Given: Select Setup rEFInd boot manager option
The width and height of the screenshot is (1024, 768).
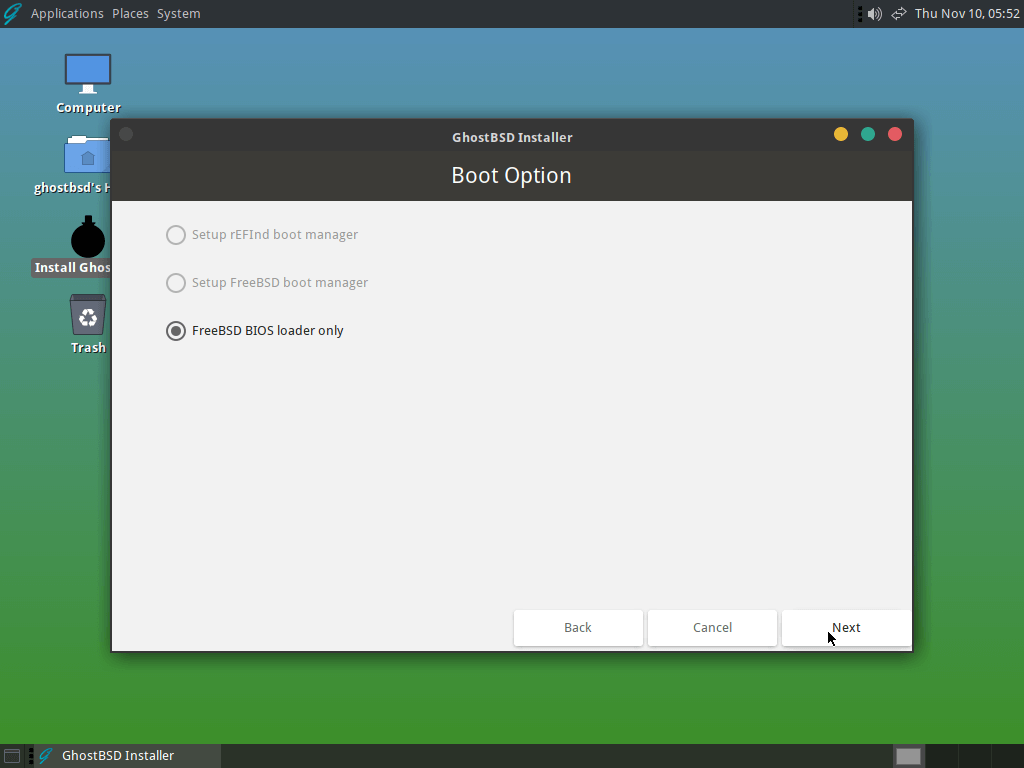Looking at the screenshot, I should coord(262,234).
